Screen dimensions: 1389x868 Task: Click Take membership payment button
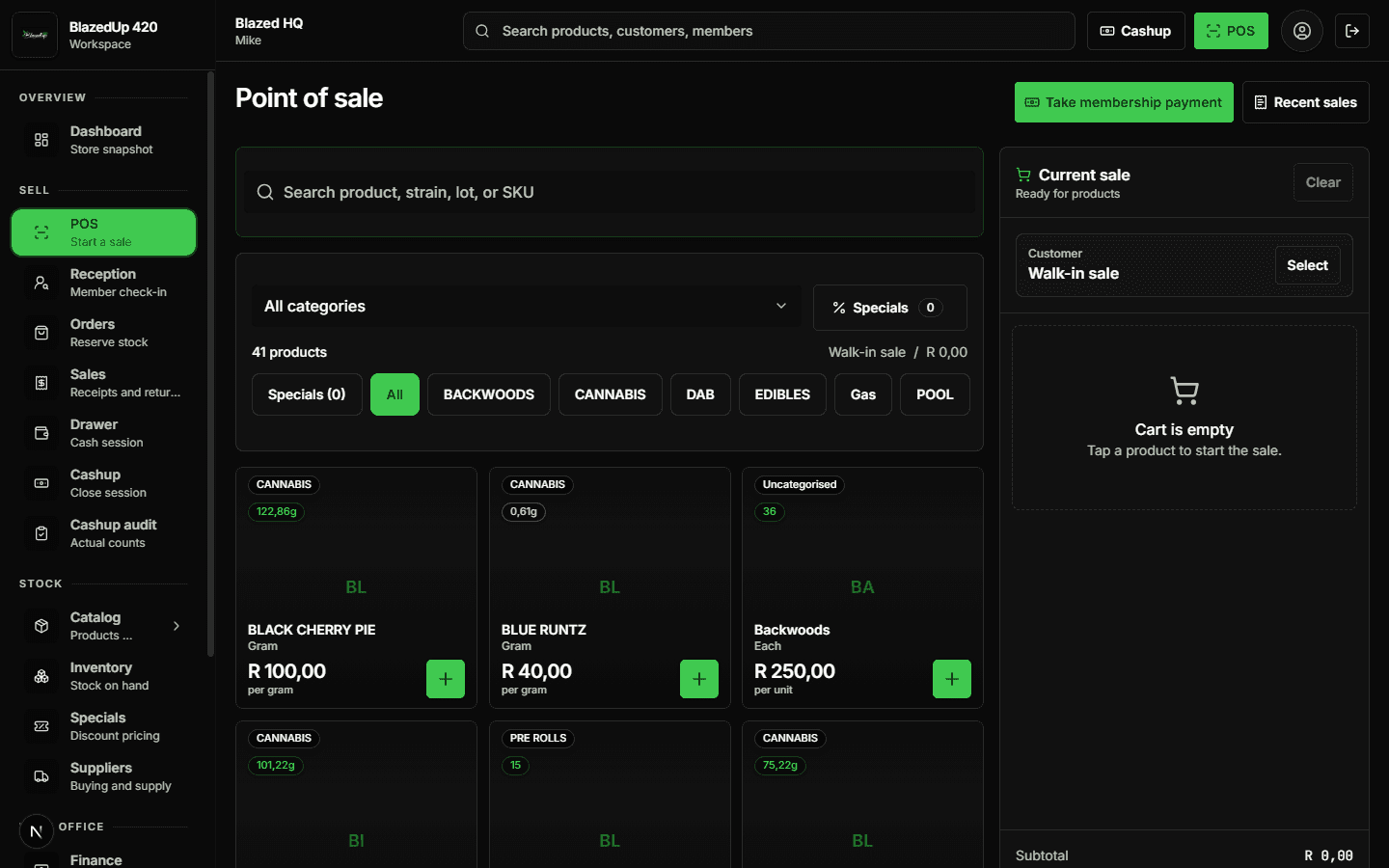pos(1124,102)
